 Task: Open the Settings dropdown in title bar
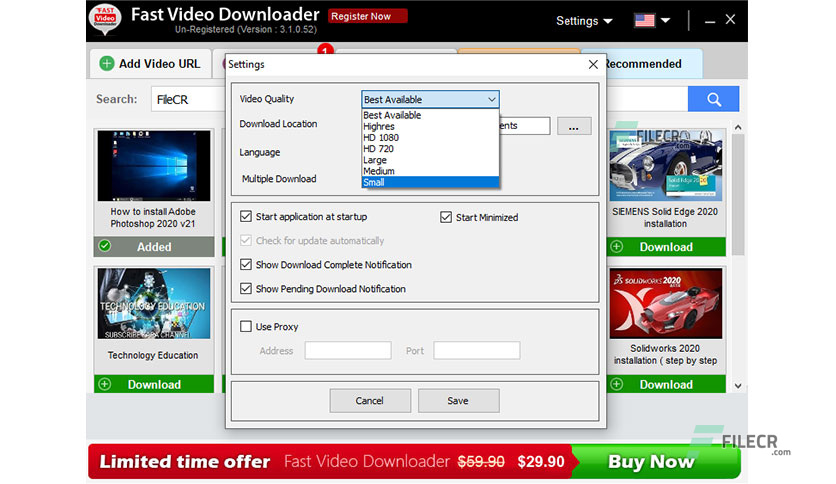[584, 21]
